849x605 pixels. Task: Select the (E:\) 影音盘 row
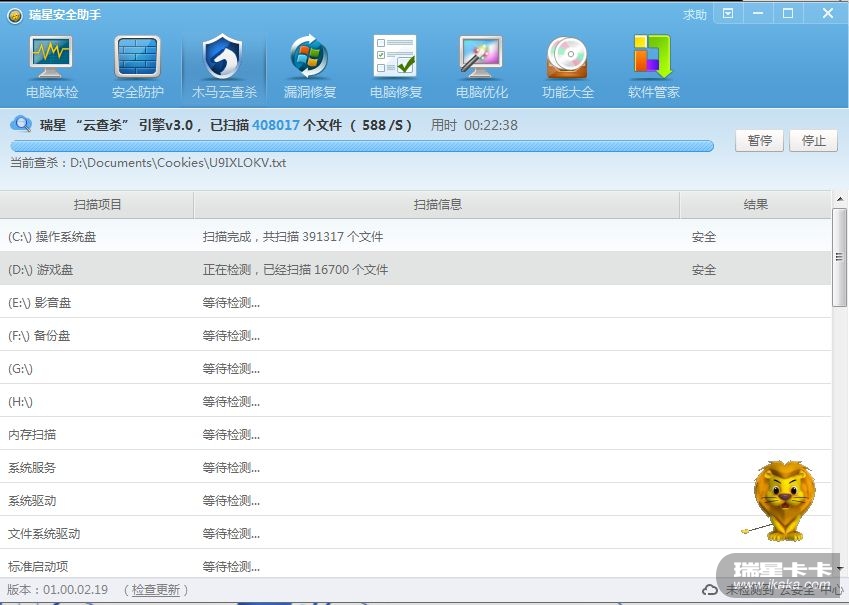tap(415, 302)
